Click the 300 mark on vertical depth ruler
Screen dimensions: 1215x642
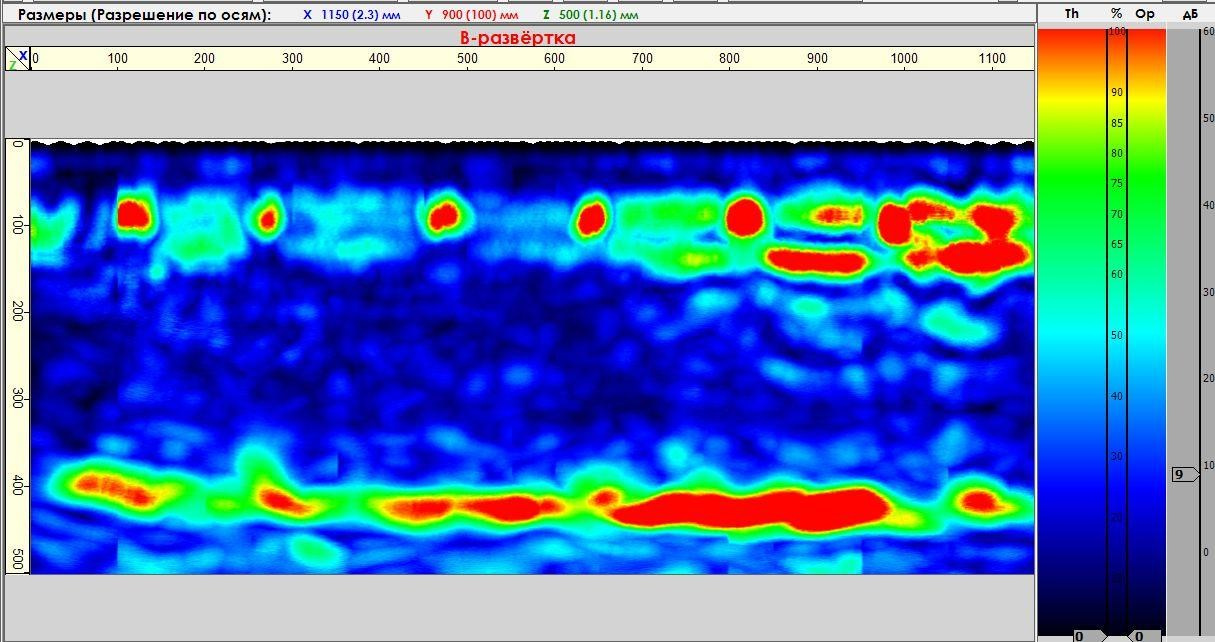click(x=17, y=400)
